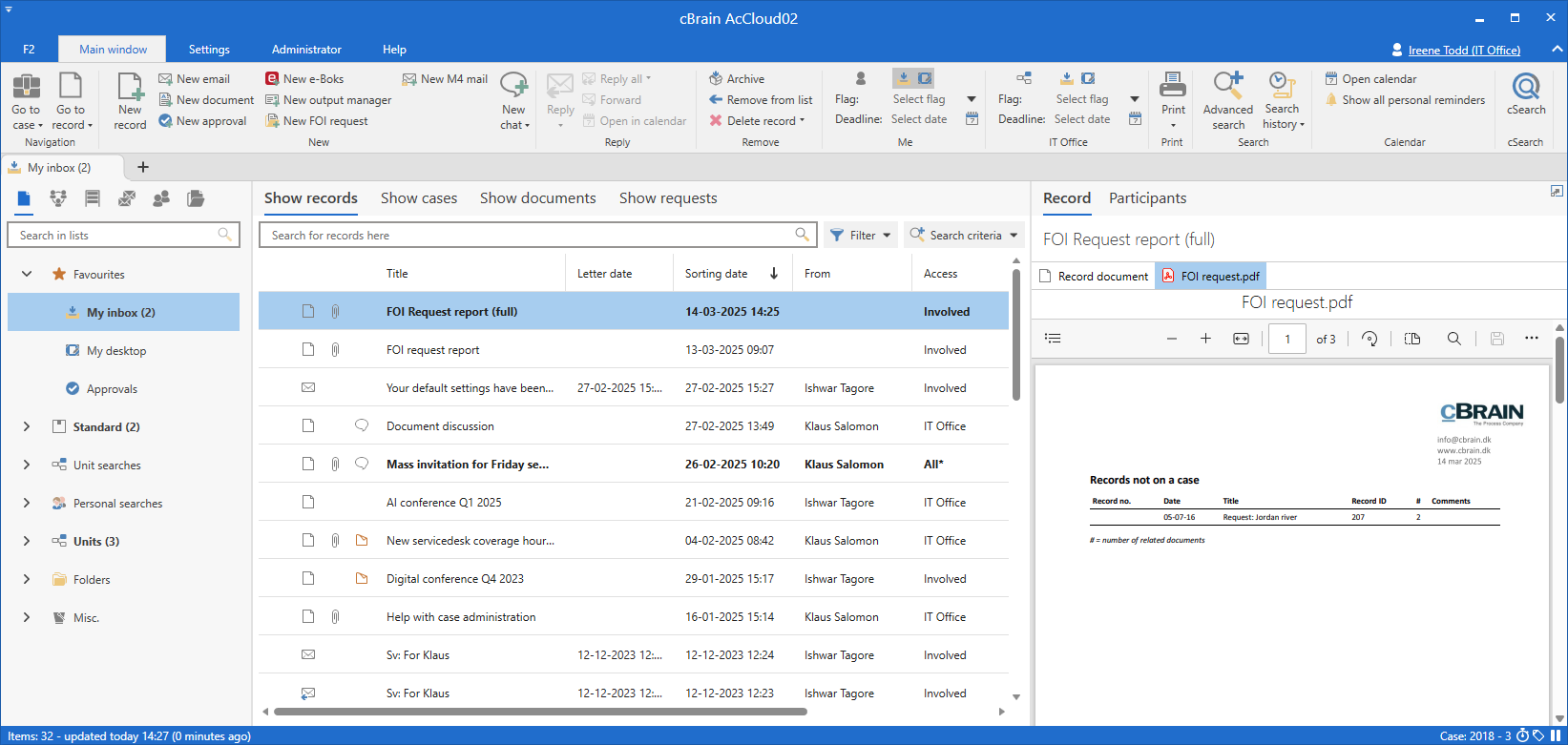Switch to the Settings ribbon tab
Image resolution: width=1568 pixels, height=745 pixels.
(x=209, y=50)
